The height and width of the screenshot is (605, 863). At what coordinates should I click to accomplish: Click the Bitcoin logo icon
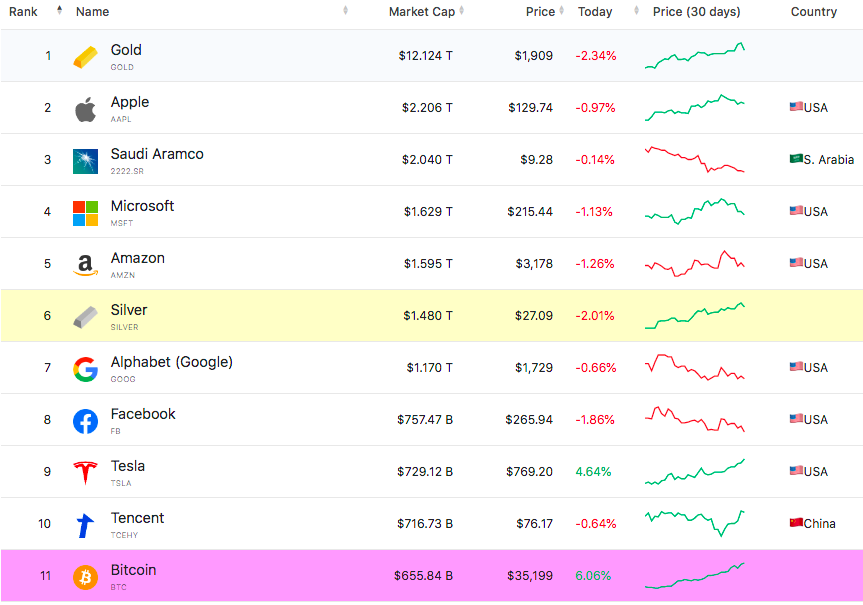click(x=85, y=577)
